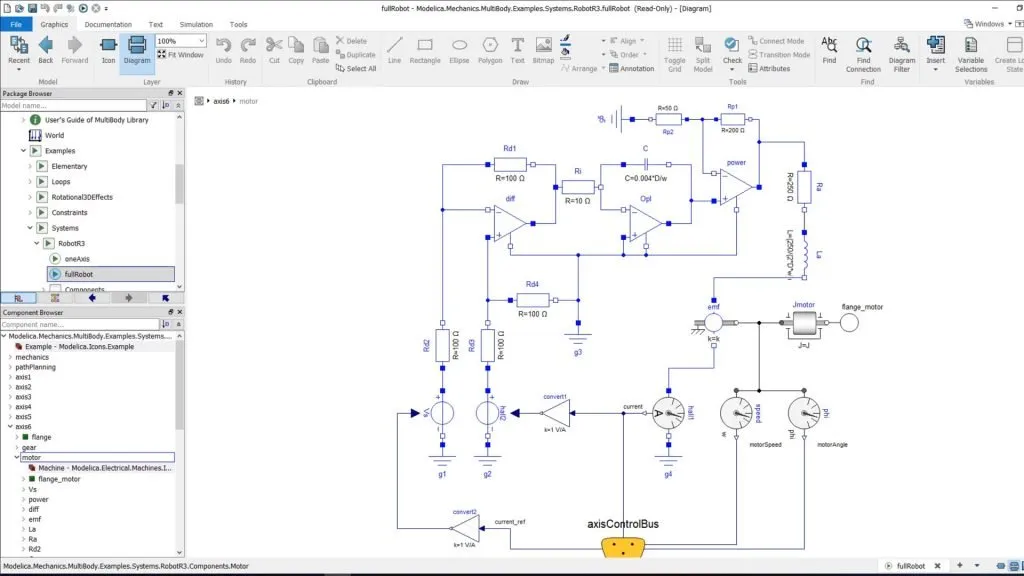Image resolution: width=1024 pixels, height=576 pixels.
Task: Open Find Connection tool
Action: [x=863, y=51]
